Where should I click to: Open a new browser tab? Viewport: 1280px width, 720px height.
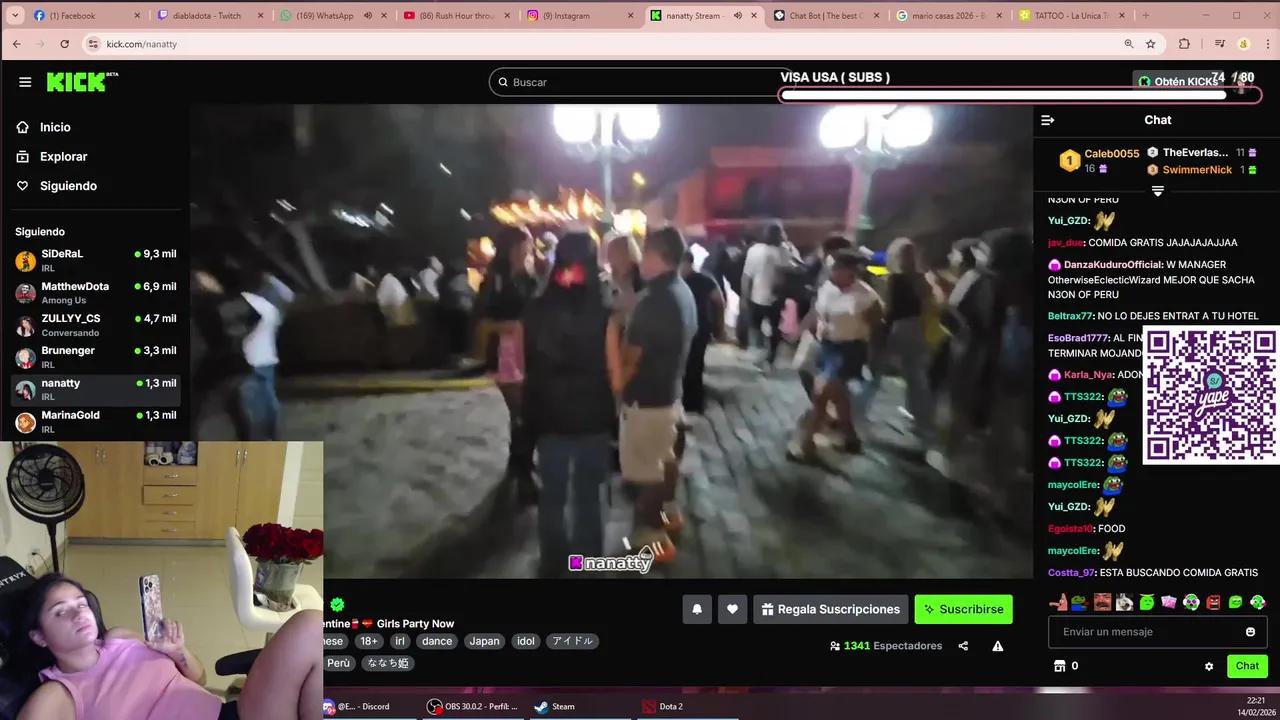[1146, 16]
